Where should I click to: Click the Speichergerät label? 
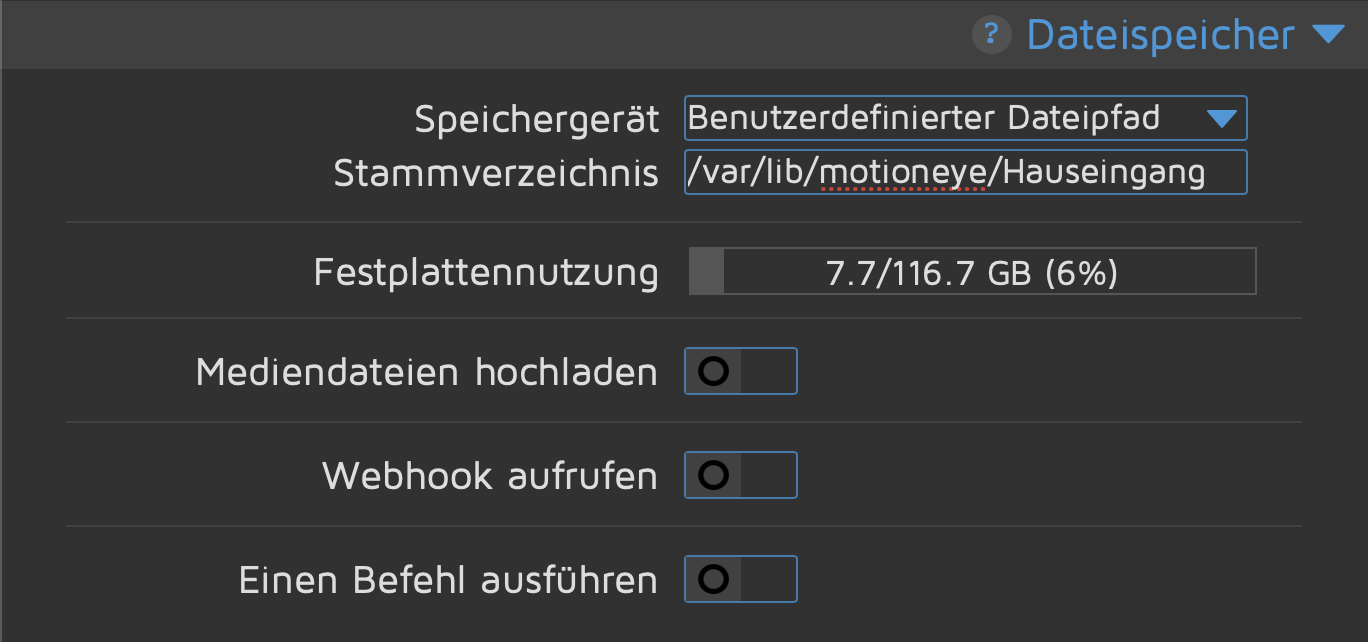click(x=537, y=120)
